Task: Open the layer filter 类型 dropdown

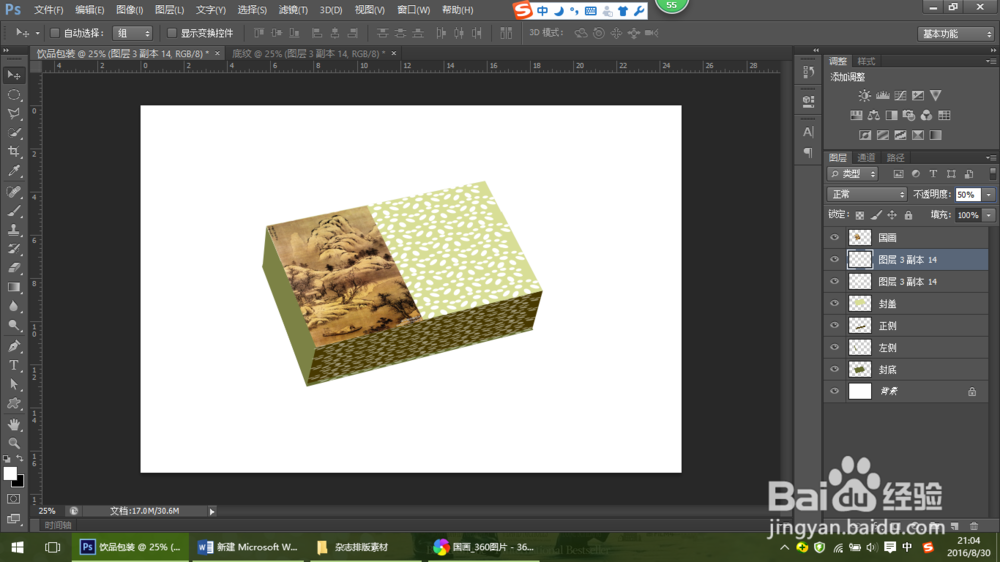Action: click(853, 174)
